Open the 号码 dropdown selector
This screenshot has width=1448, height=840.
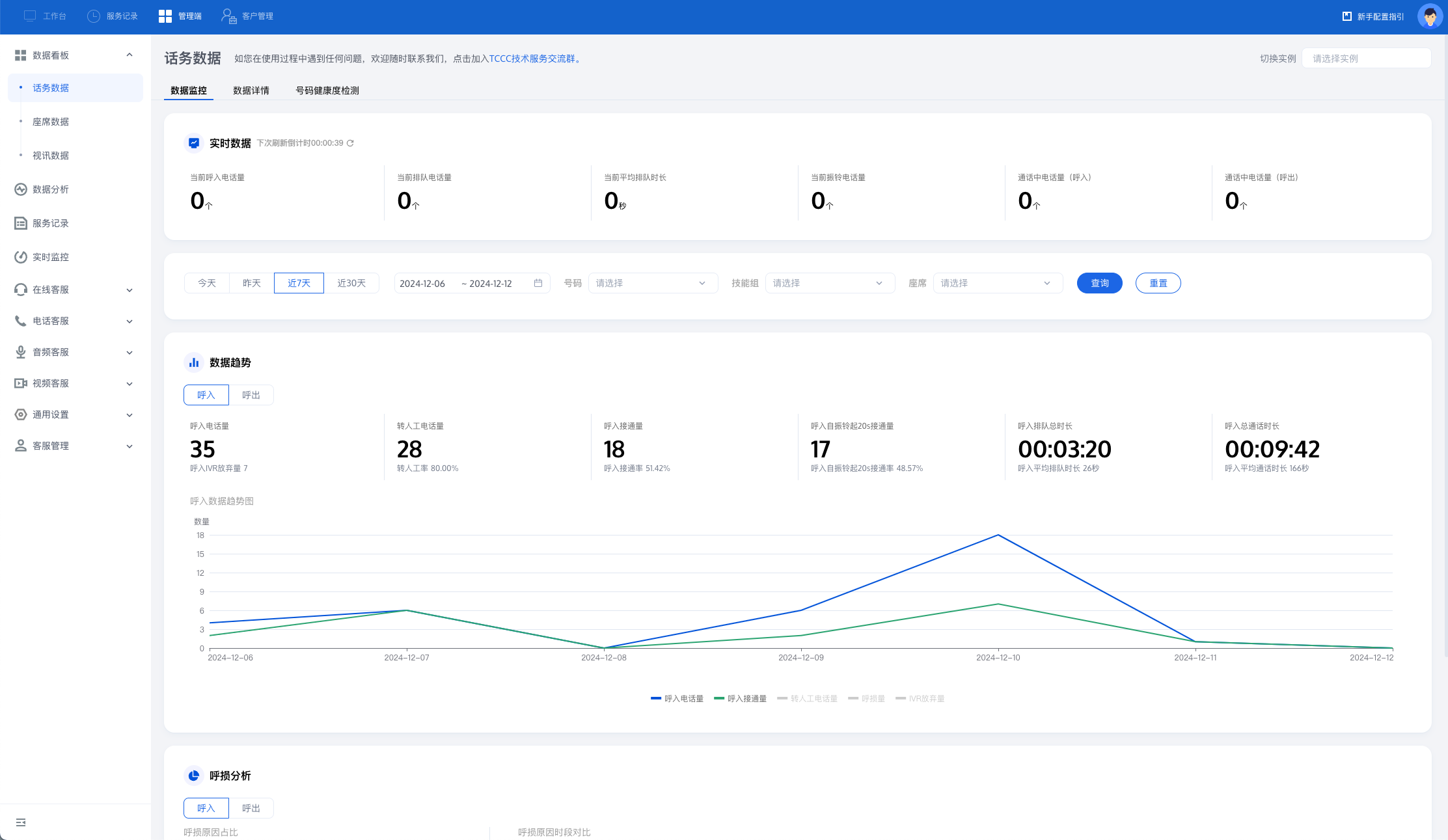652,283
